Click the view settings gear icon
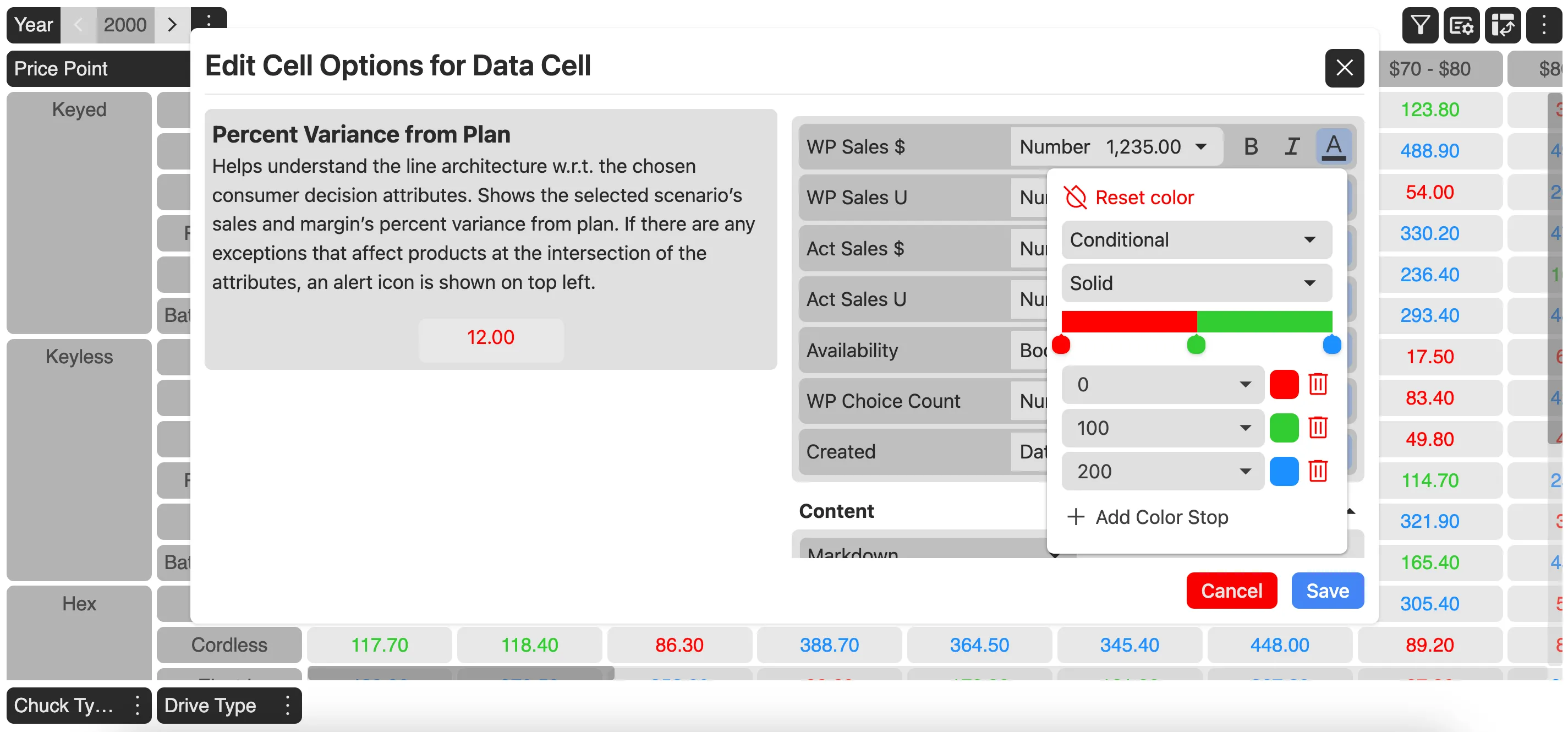1568x732 pixels. 1462,25
